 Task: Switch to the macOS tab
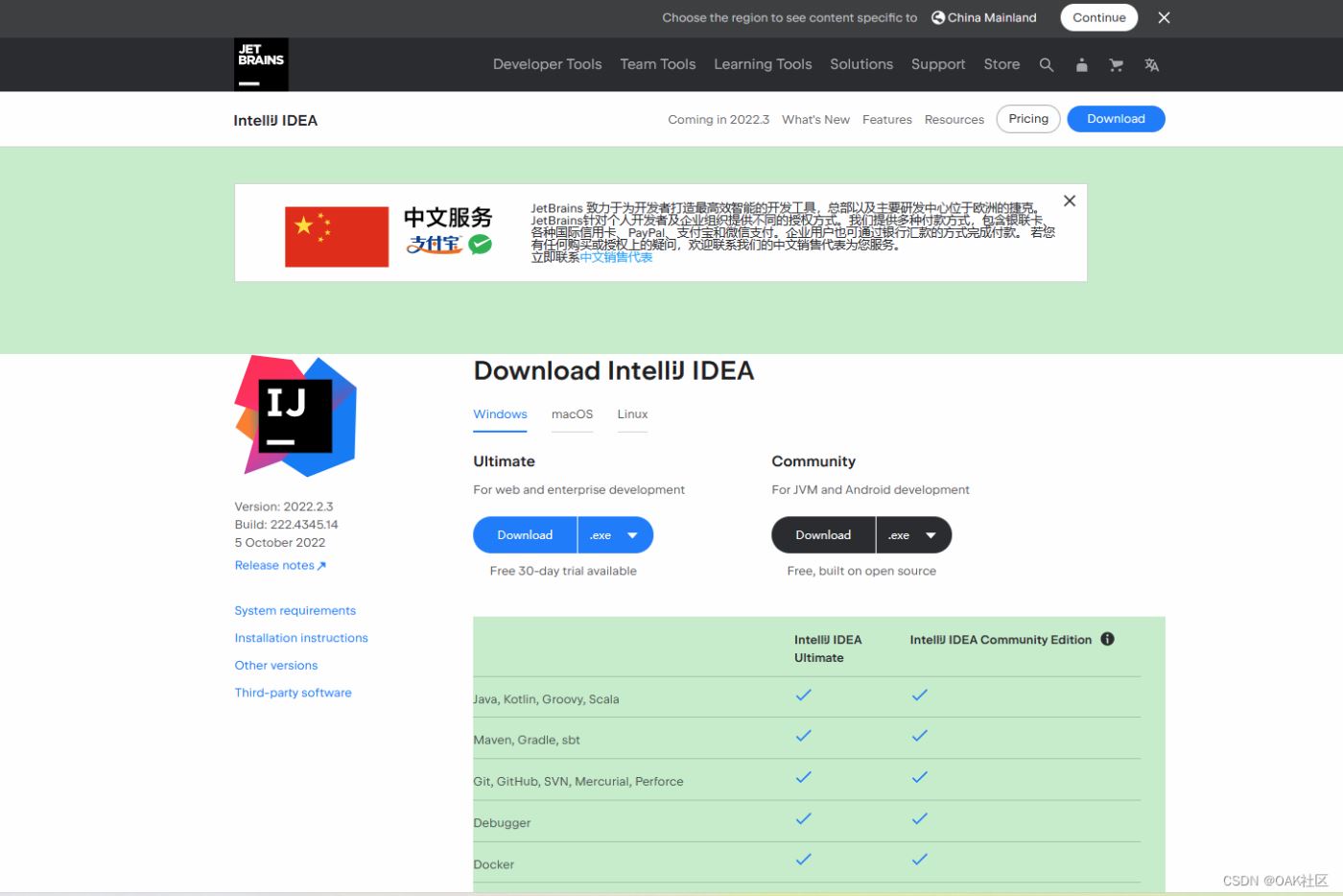pyautogui.click(x=572, y=414)
